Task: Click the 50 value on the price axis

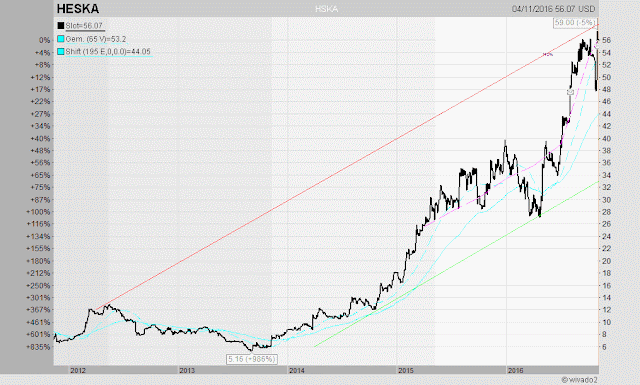Action: pos(607,77)
